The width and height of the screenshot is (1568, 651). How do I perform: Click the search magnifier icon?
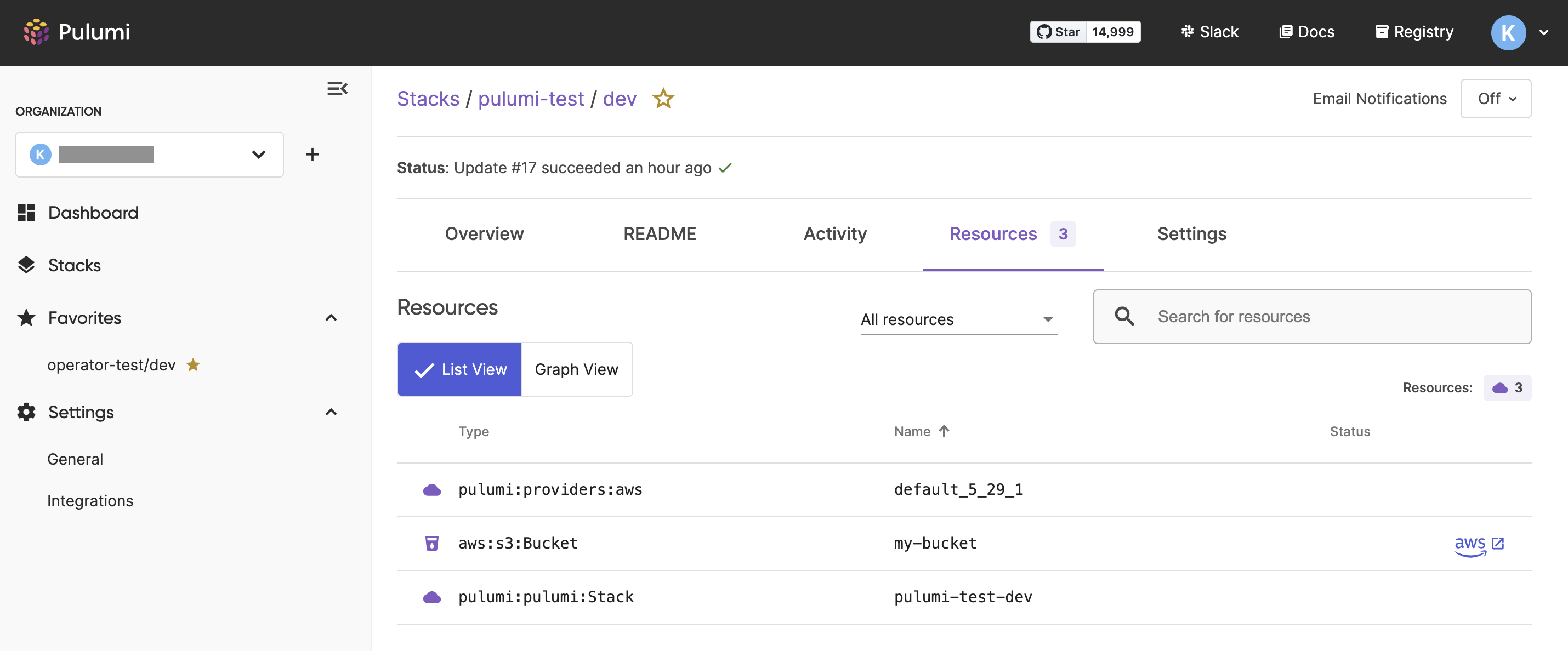point(1124,316)
